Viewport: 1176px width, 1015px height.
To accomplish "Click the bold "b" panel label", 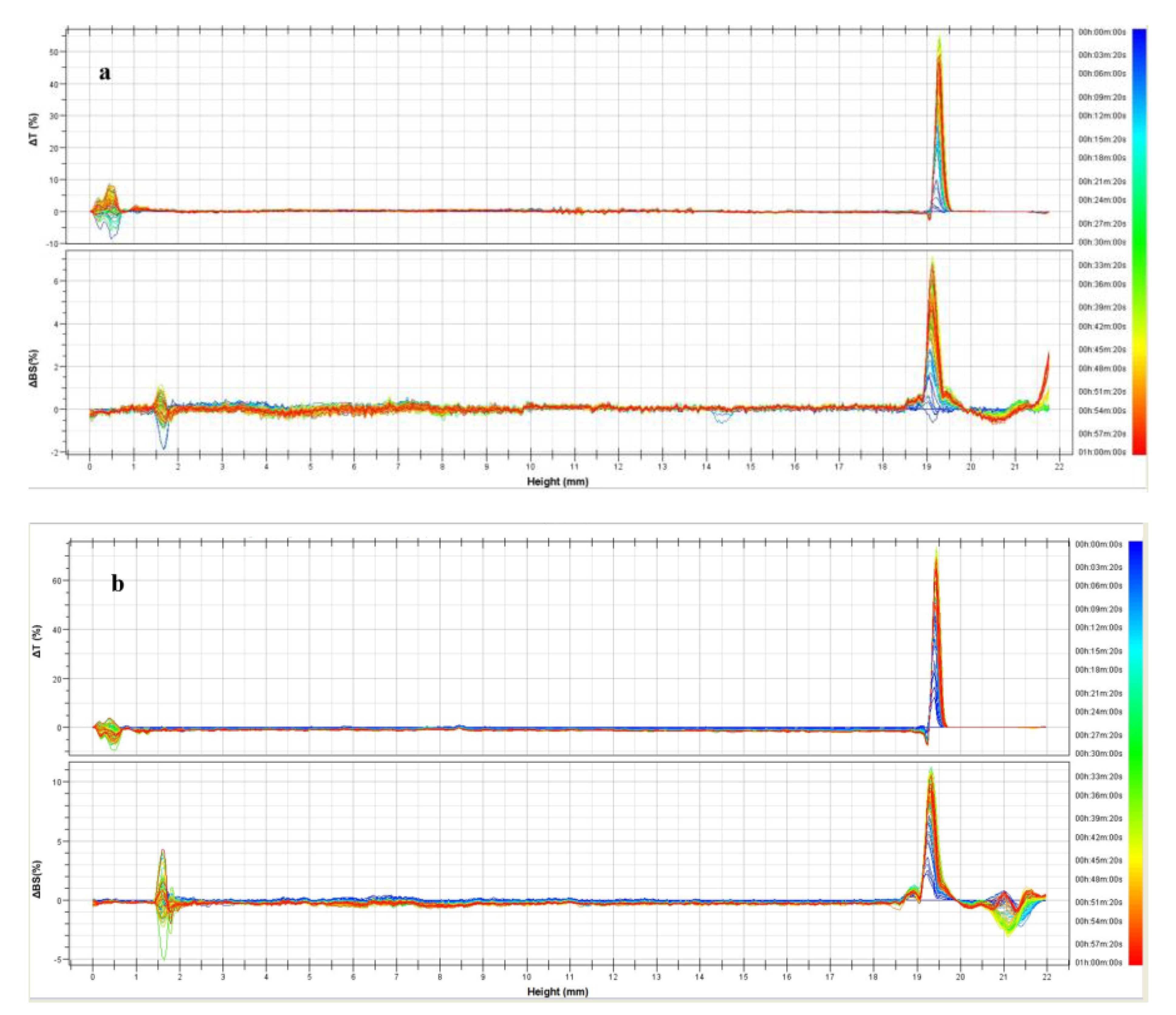I will point(118,584).
